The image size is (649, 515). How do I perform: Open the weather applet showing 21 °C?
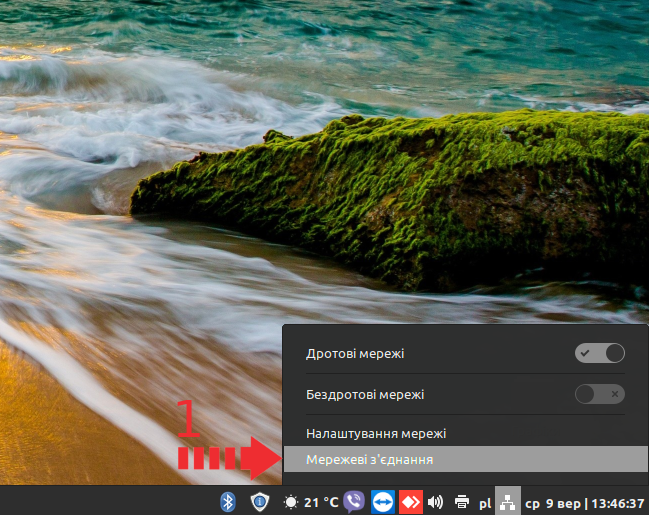tap(311, 503)
